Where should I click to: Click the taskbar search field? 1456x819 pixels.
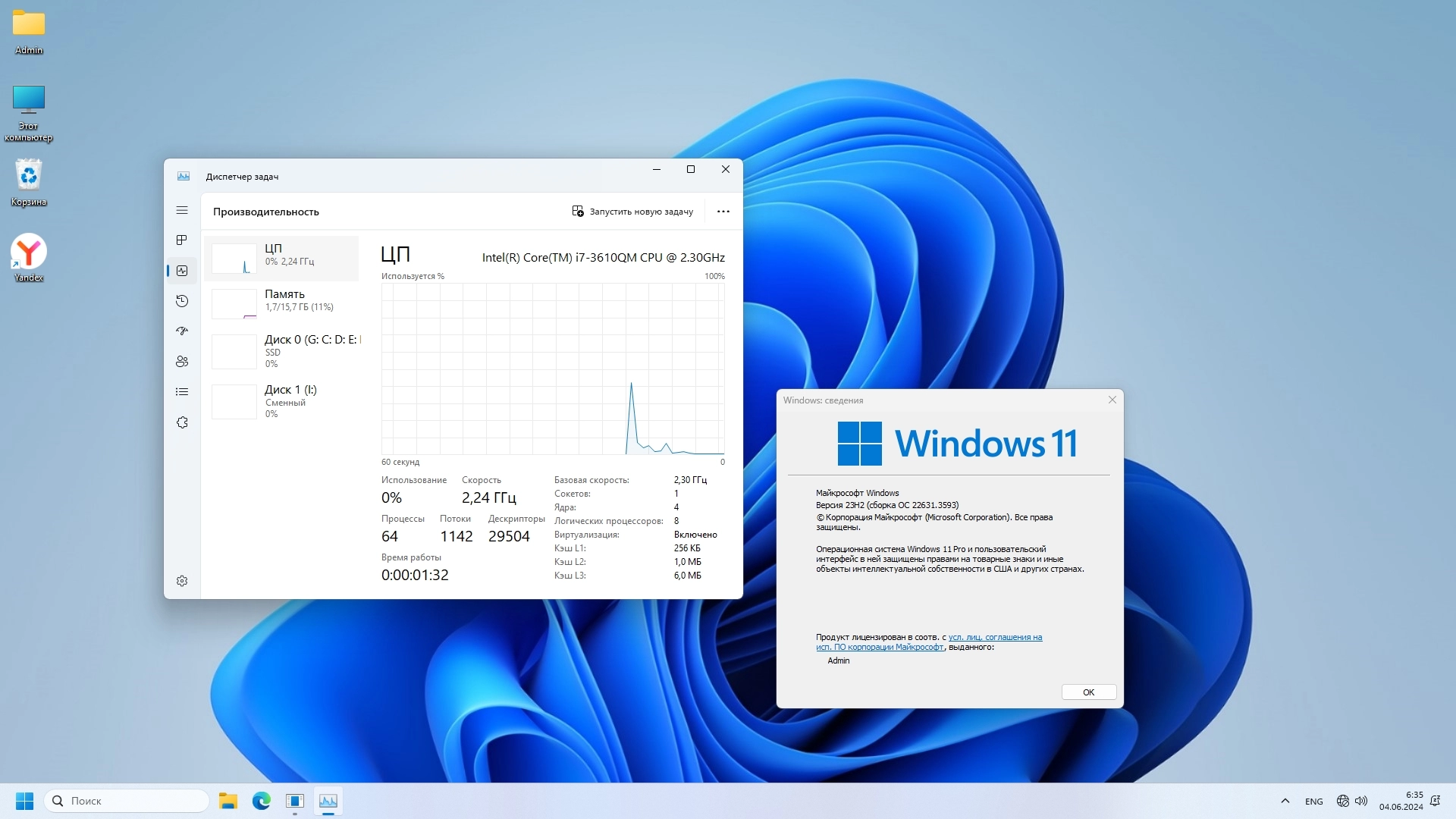(x=127, y=801)
